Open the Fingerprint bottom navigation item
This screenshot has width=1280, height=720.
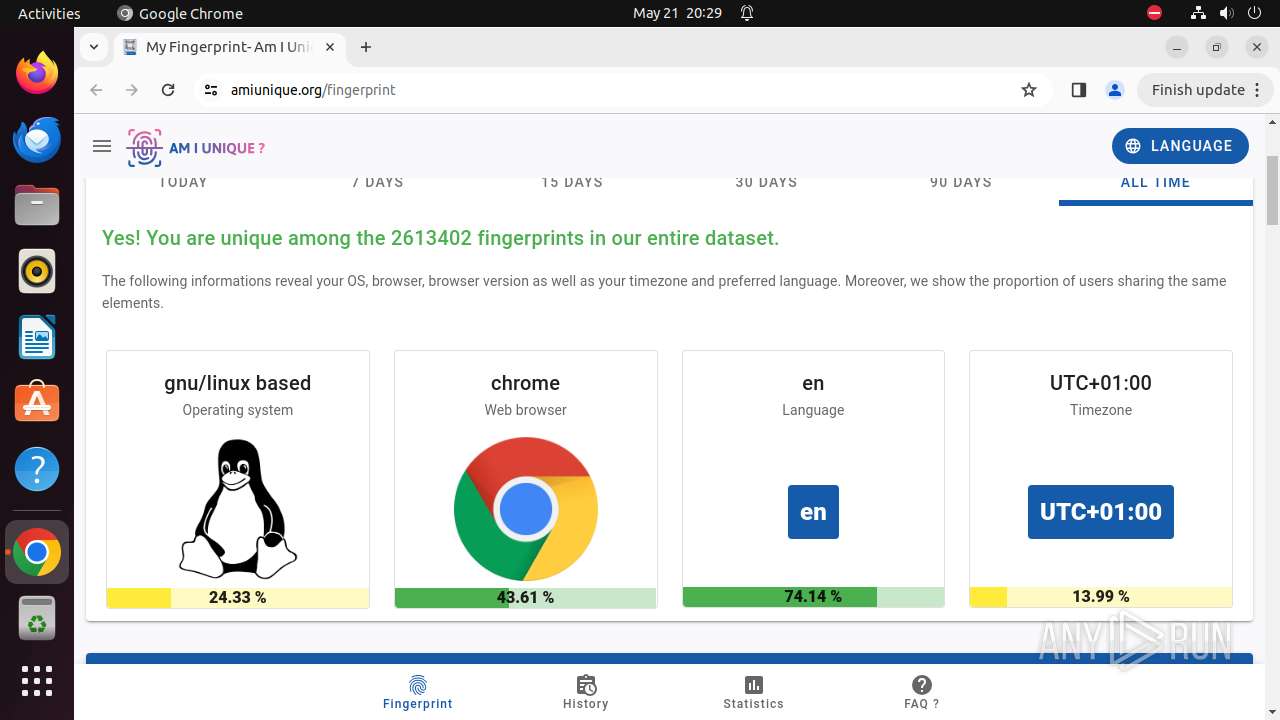pyautogui.click(x=418, y=691)
